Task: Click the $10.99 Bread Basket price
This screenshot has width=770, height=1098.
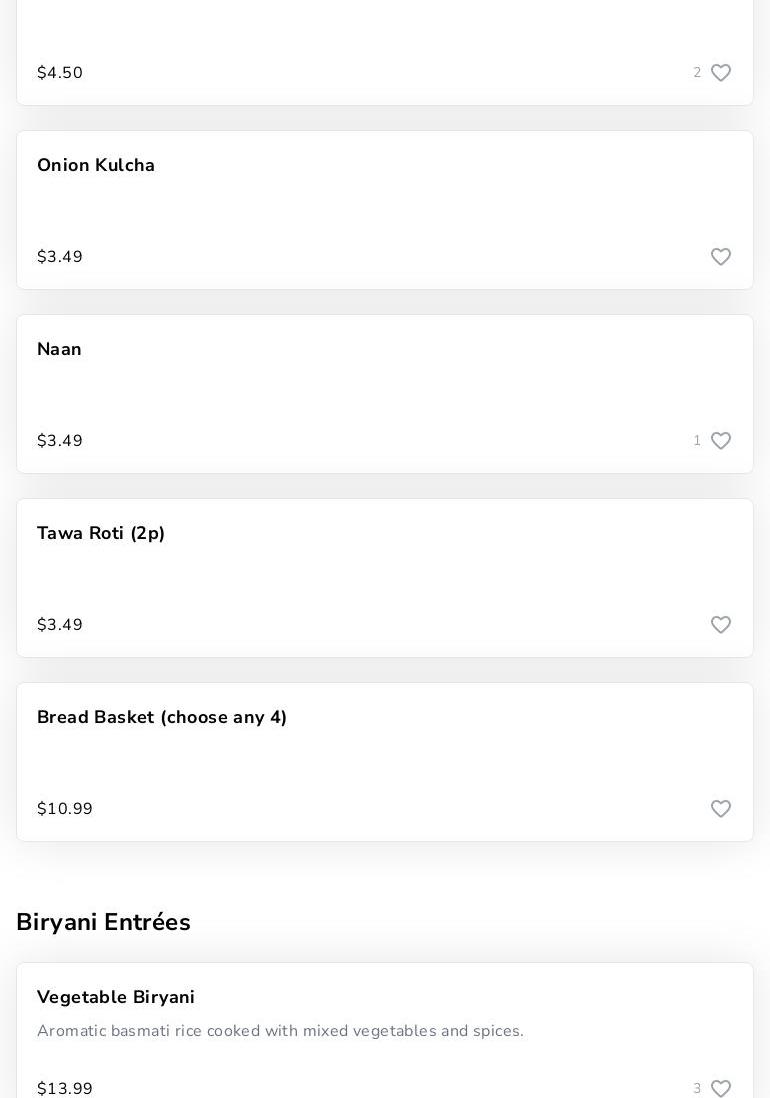Action: click(65, 809)
